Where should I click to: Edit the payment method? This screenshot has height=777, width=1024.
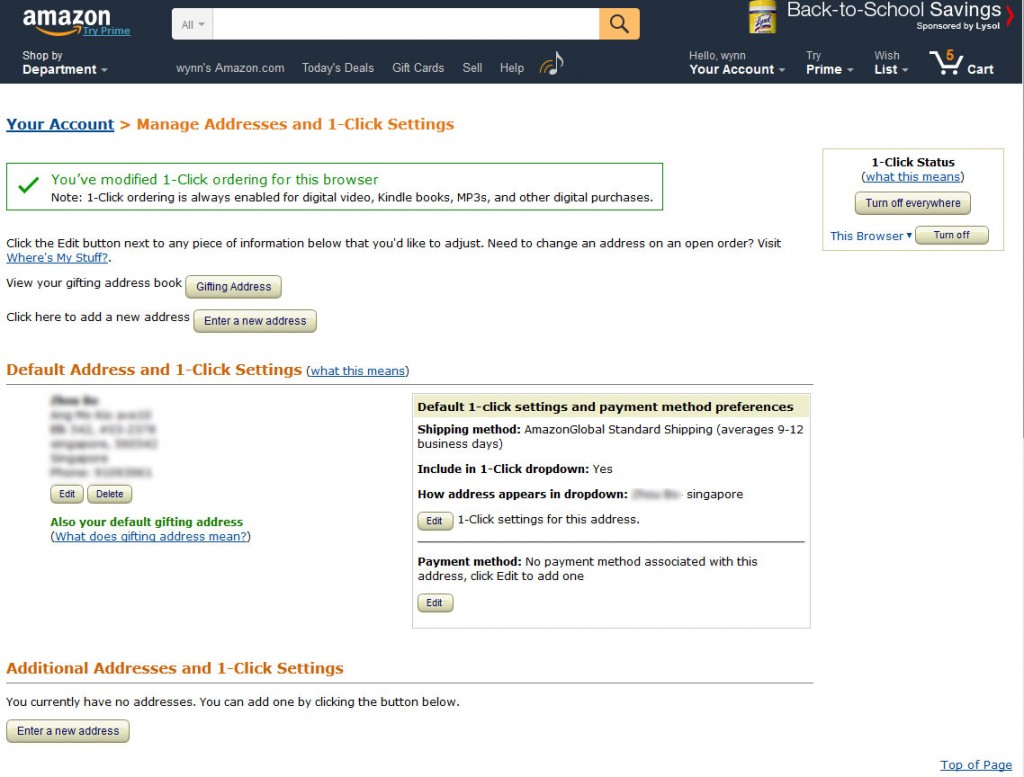[435, 603]
